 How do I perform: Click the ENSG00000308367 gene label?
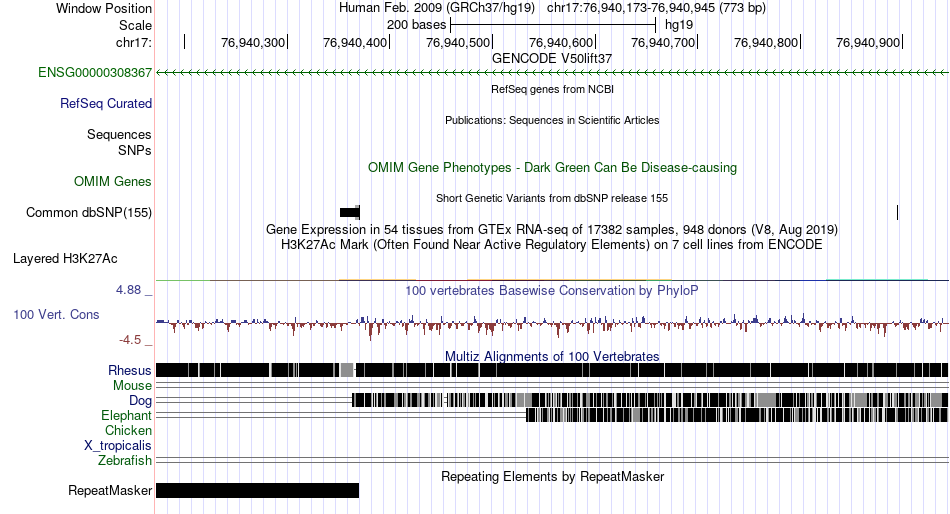point(95,73)
